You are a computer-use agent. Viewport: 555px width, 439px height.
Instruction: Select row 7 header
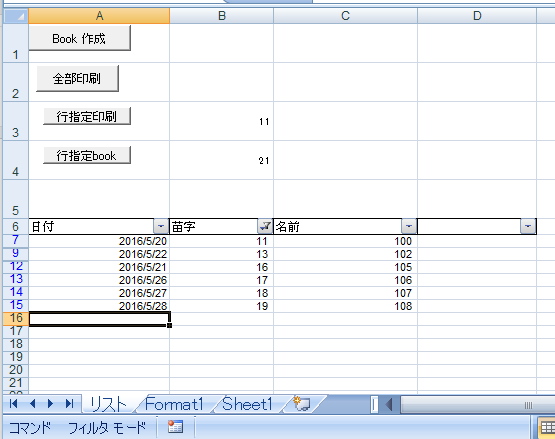click(16, 241)
